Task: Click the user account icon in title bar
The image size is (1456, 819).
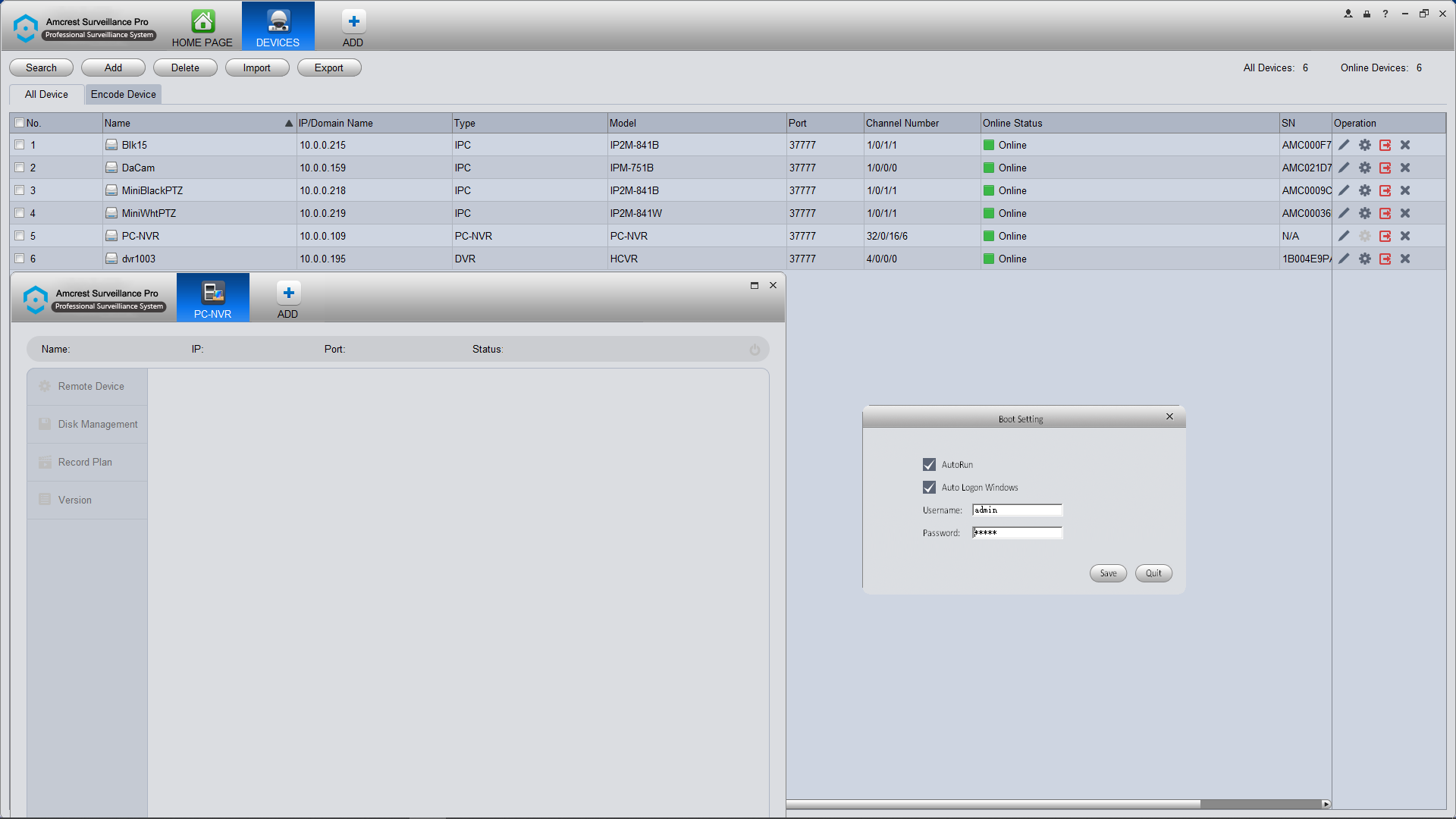Action: click(1348, 14)
